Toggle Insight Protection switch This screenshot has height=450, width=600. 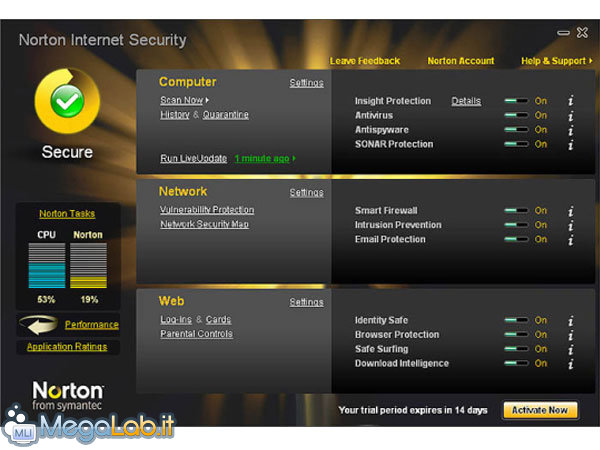click(516, 101)
